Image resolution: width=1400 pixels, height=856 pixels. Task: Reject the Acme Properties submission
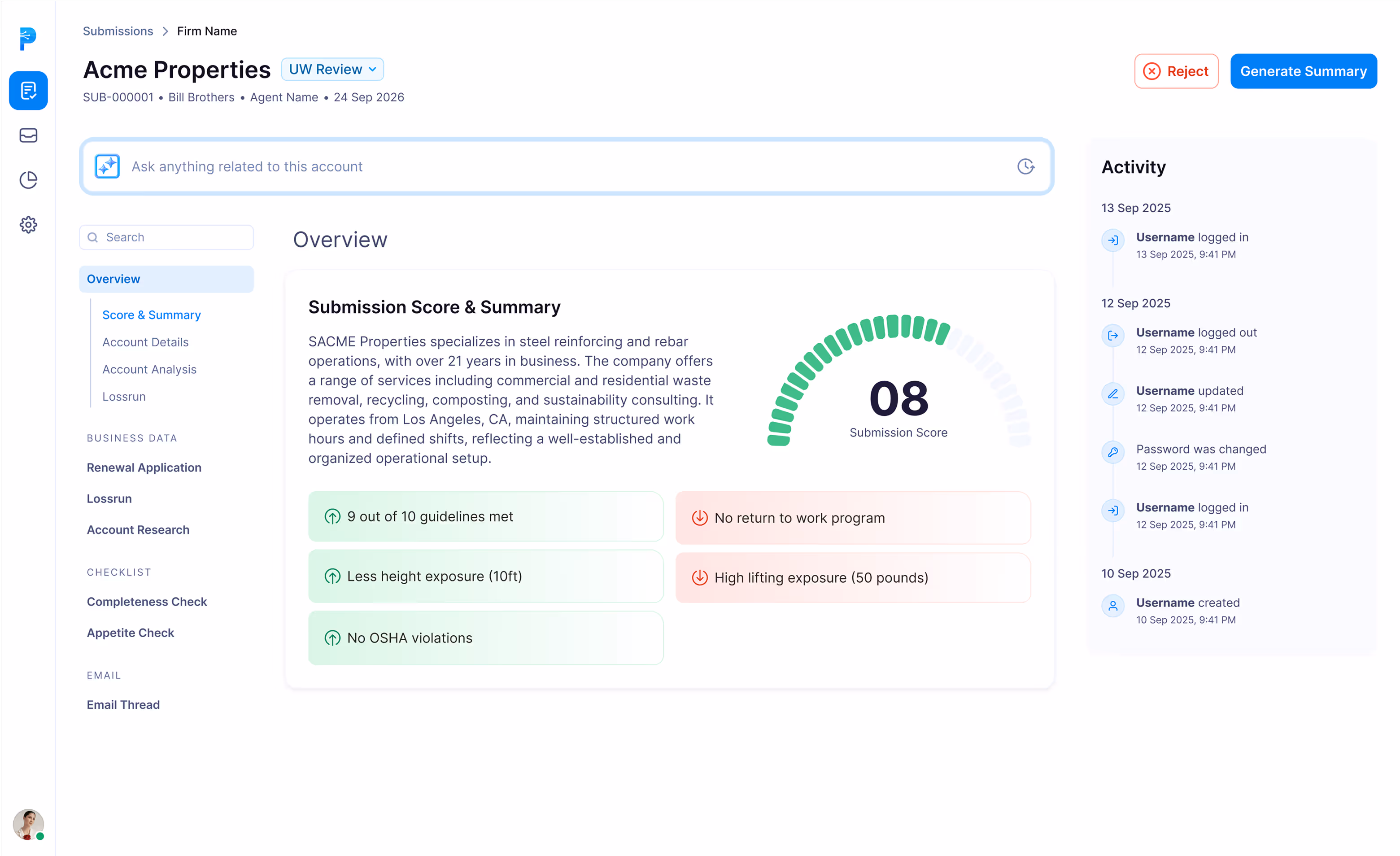[x=1176, y=70]
